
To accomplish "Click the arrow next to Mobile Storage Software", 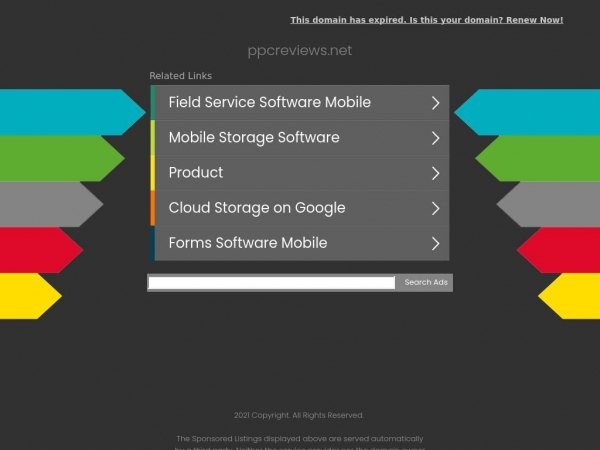I will click(435, 138).
